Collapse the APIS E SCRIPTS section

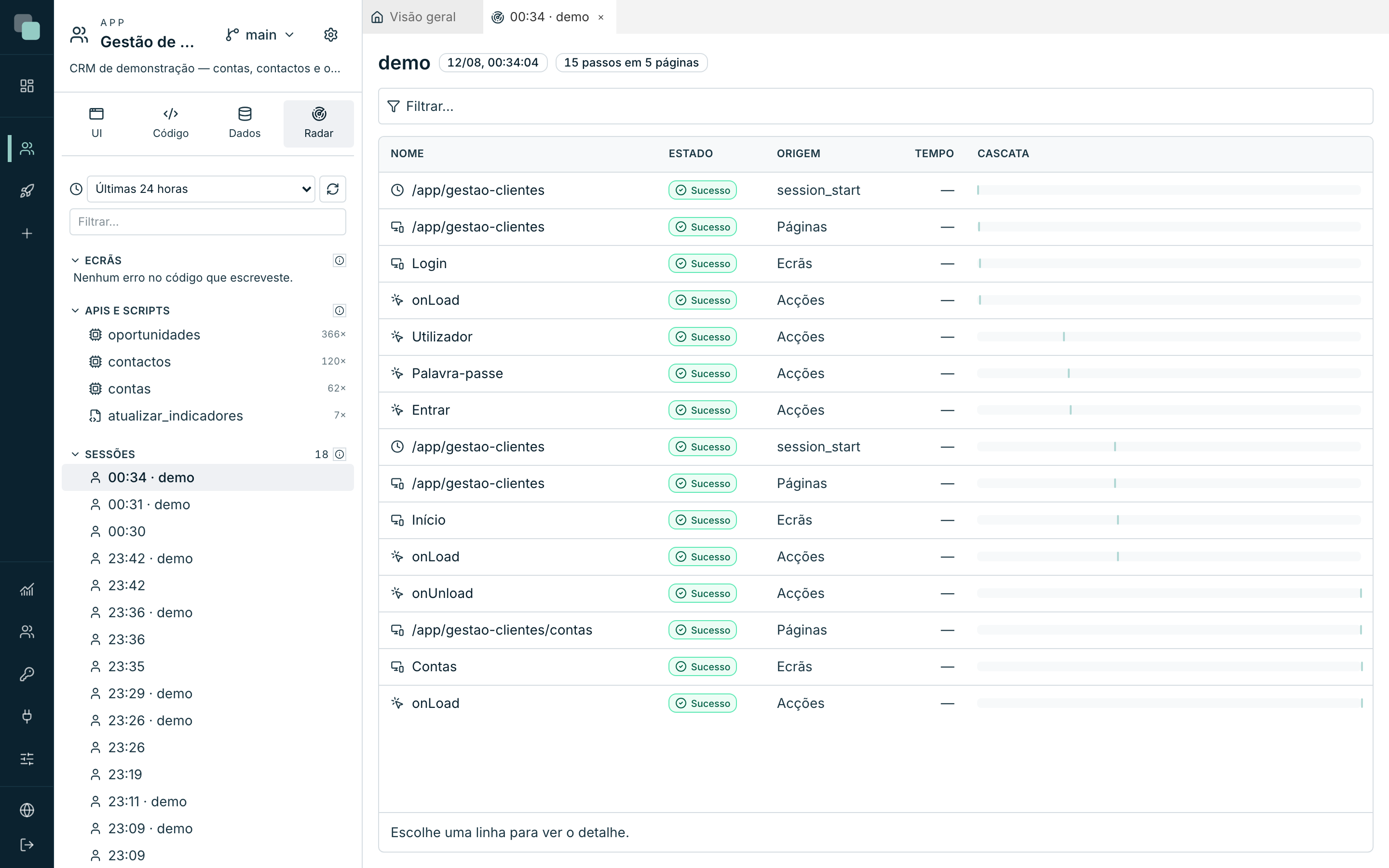pyautogui.click(x=75, y=311)
